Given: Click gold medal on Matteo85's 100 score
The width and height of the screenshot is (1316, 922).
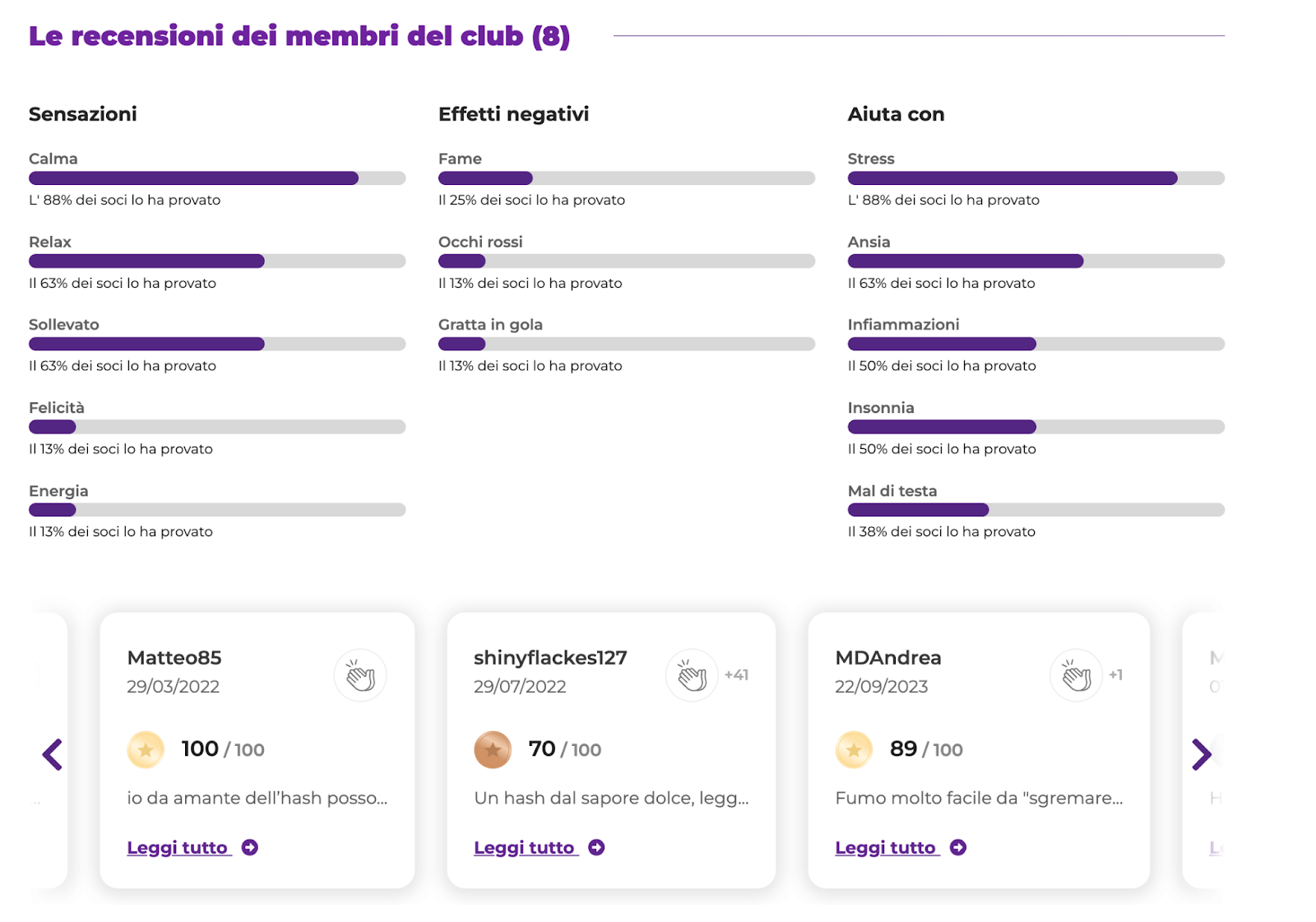Looking at the screenshot, I should point(146,749).
